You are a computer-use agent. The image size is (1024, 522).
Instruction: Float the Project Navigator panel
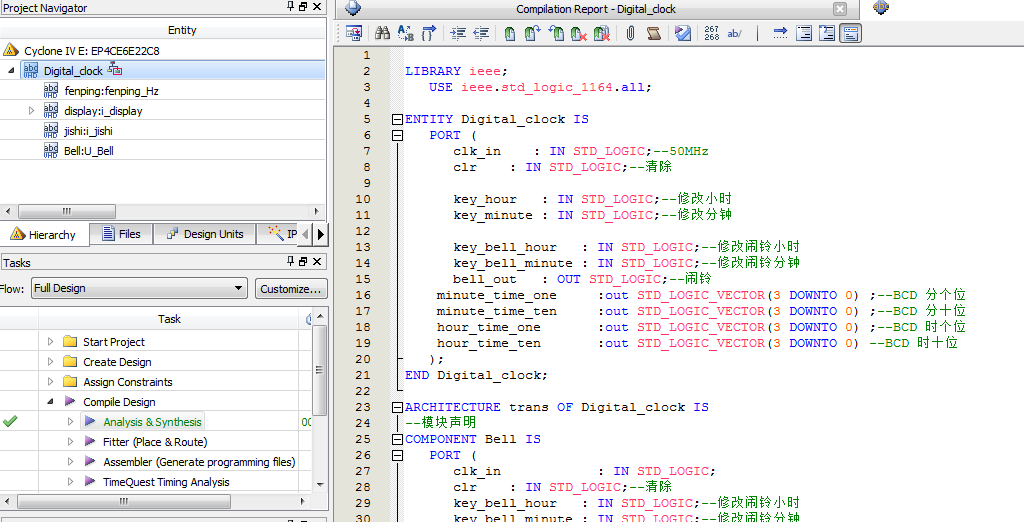point(303,7)
